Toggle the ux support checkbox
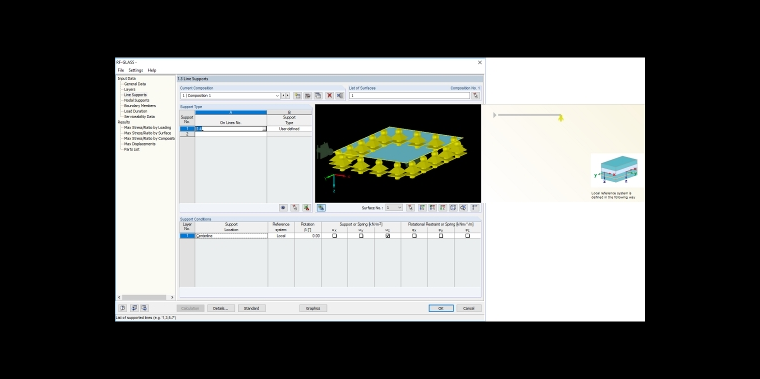 tap(334, 236)
